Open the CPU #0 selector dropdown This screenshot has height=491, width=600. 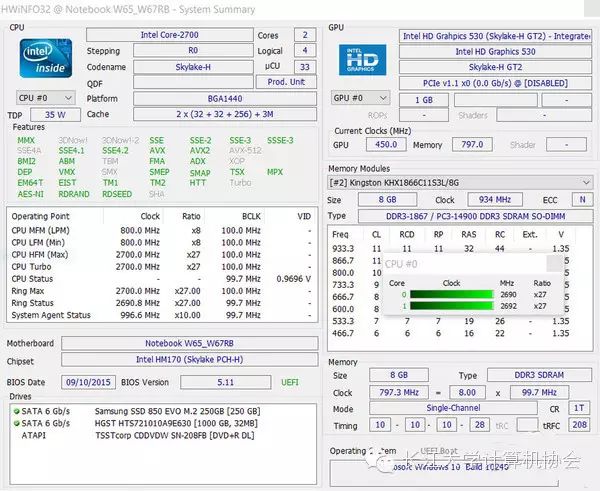46,98
